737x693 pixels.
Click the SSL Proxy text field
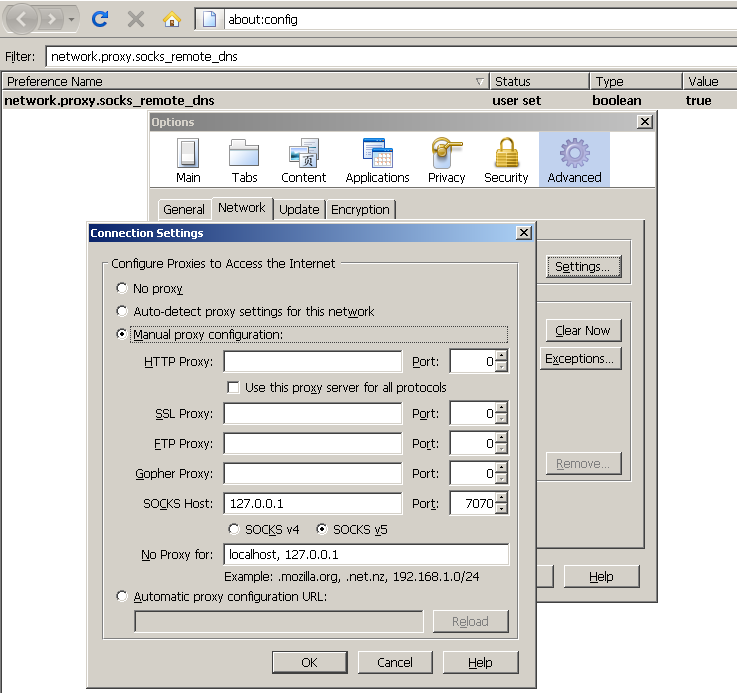pyautogui.click(x=313, y=413)
